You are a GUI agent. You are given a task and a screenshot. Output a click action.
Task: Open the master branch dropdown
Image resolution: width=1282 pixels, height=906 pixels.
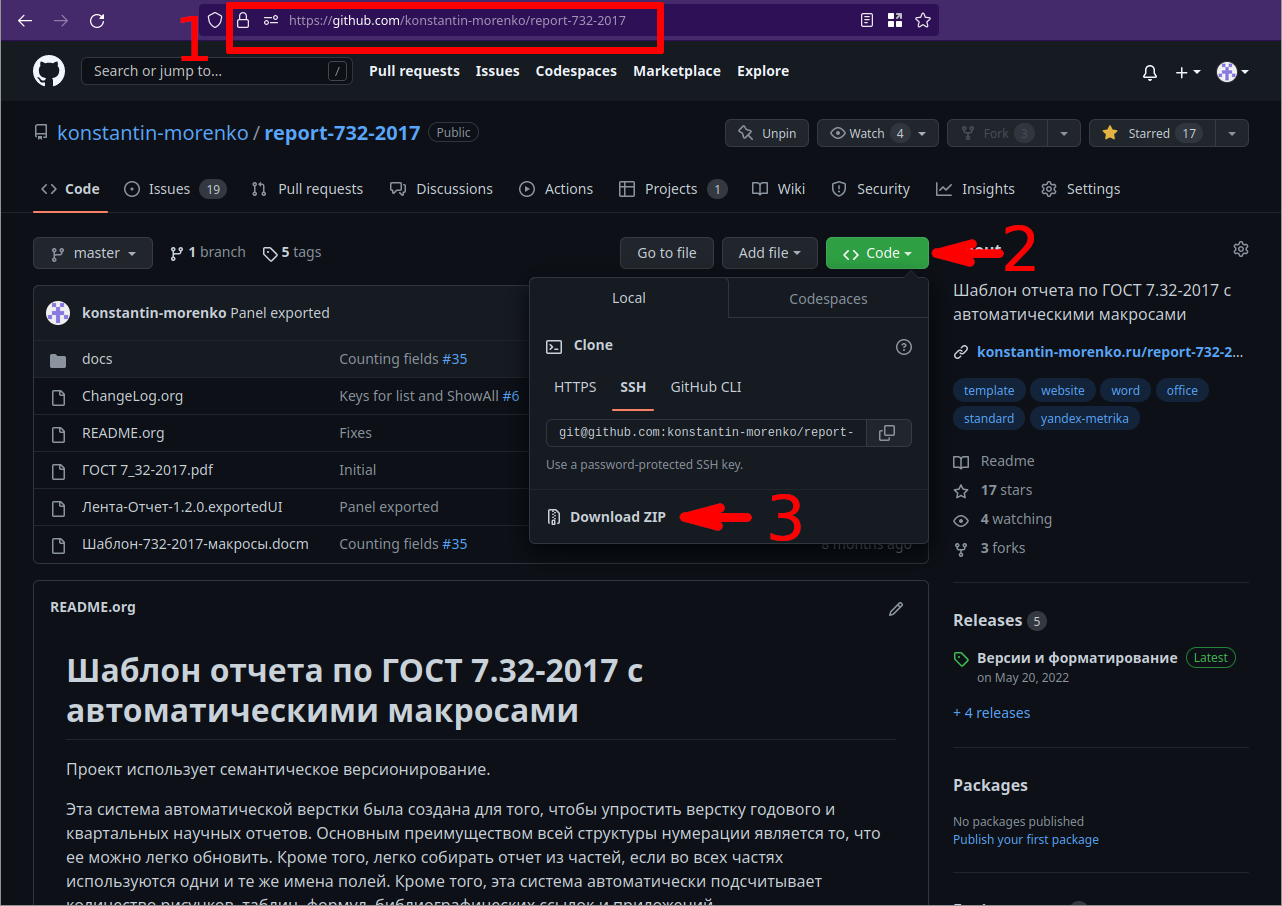tap(93, 253)
